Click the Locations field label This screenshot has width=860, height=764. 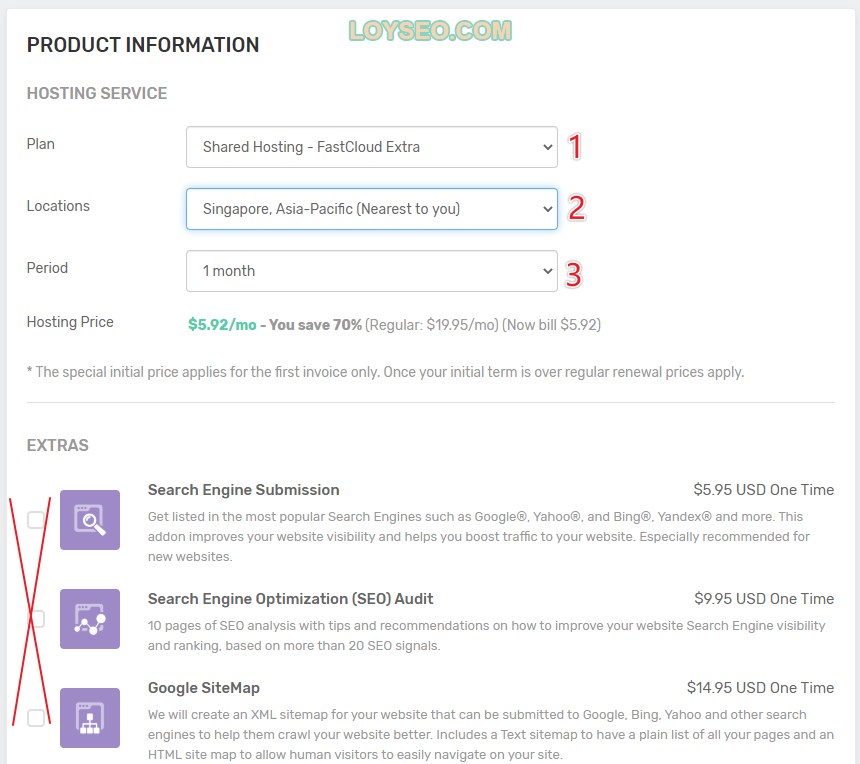[58, 206]
